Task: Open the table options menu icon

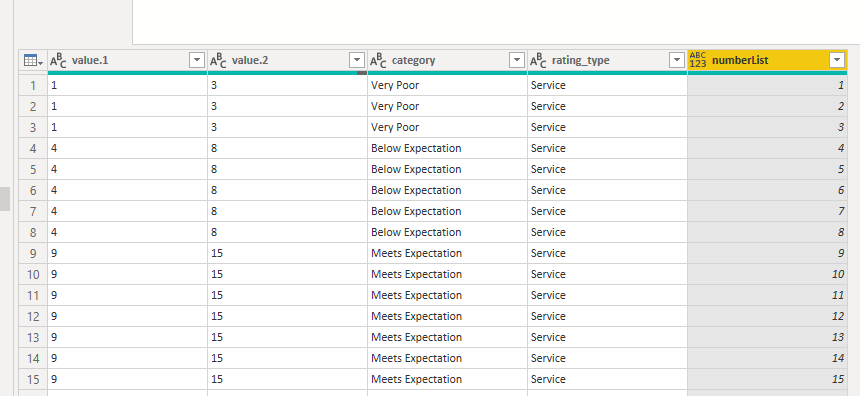Action: pyautogui.click(x=33, y=61)
